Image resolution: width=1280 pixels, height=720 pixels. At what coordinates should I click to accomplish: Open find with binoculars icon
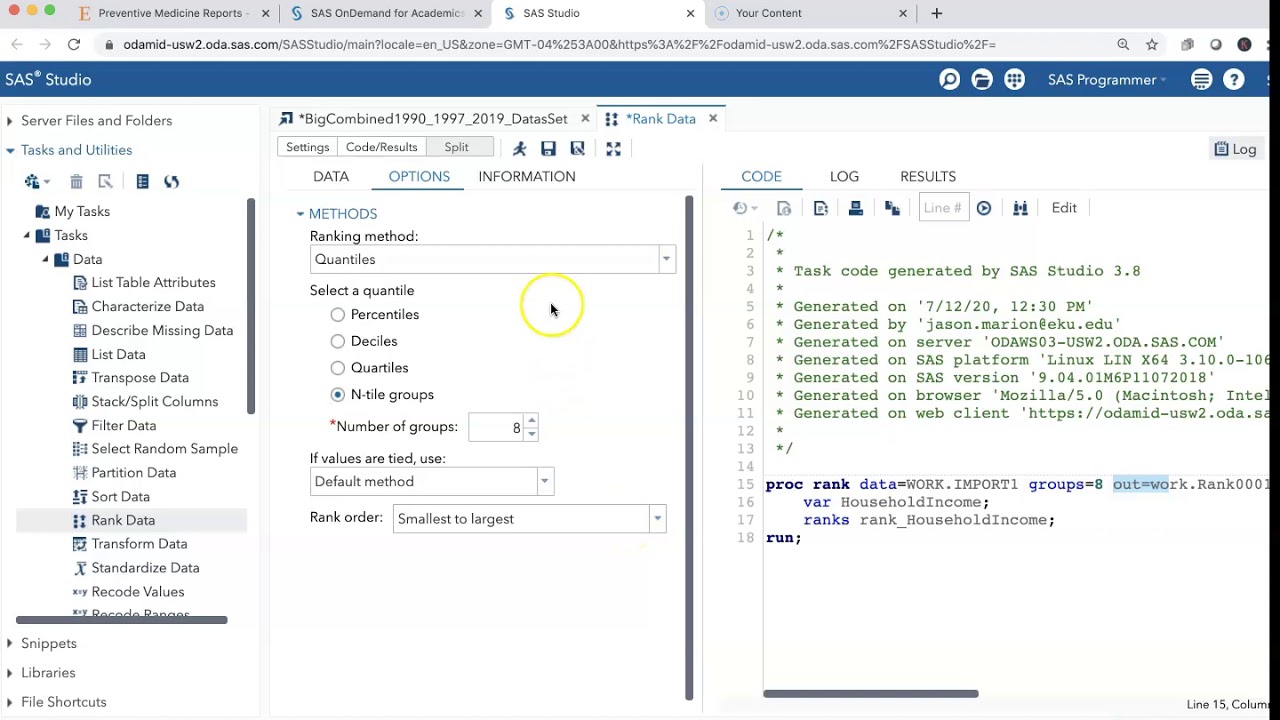(1020, 208)
